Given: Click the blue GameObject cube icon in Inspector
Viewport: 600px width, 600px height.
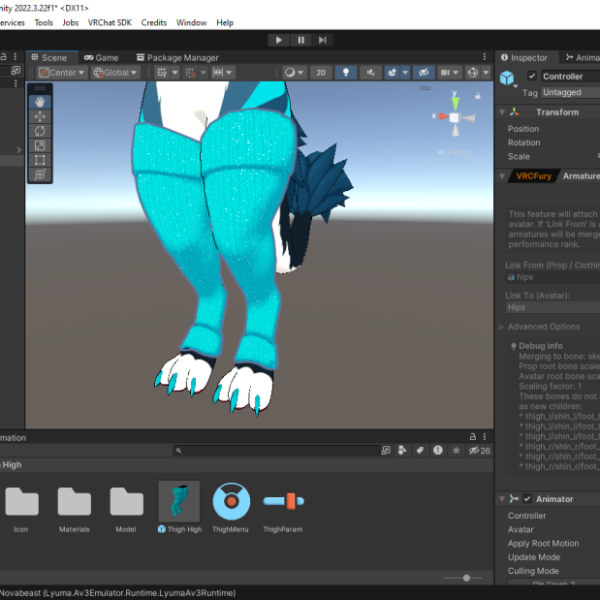Looking at the screenshot, I should click(x=507, y=78).
